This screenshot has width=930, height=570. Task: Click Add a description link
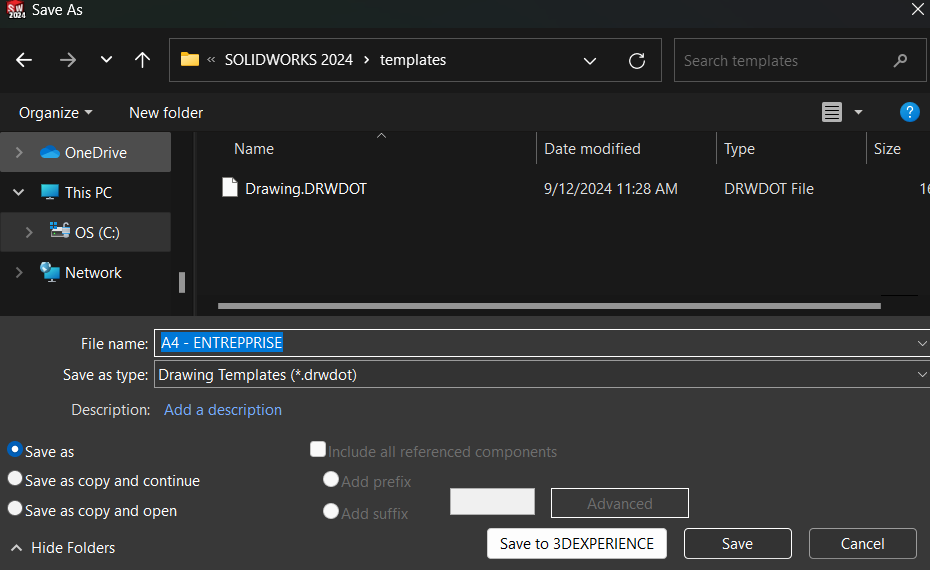223,410
